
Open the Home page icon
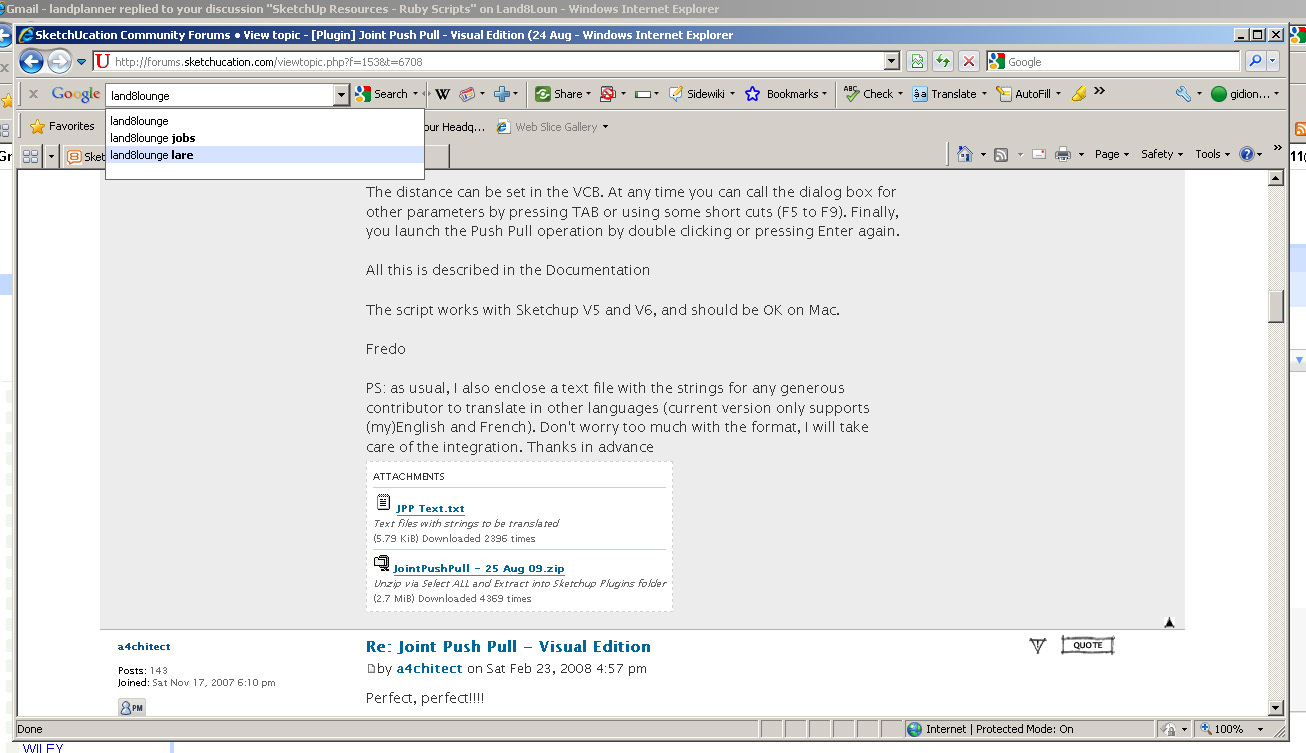[964, 154]
